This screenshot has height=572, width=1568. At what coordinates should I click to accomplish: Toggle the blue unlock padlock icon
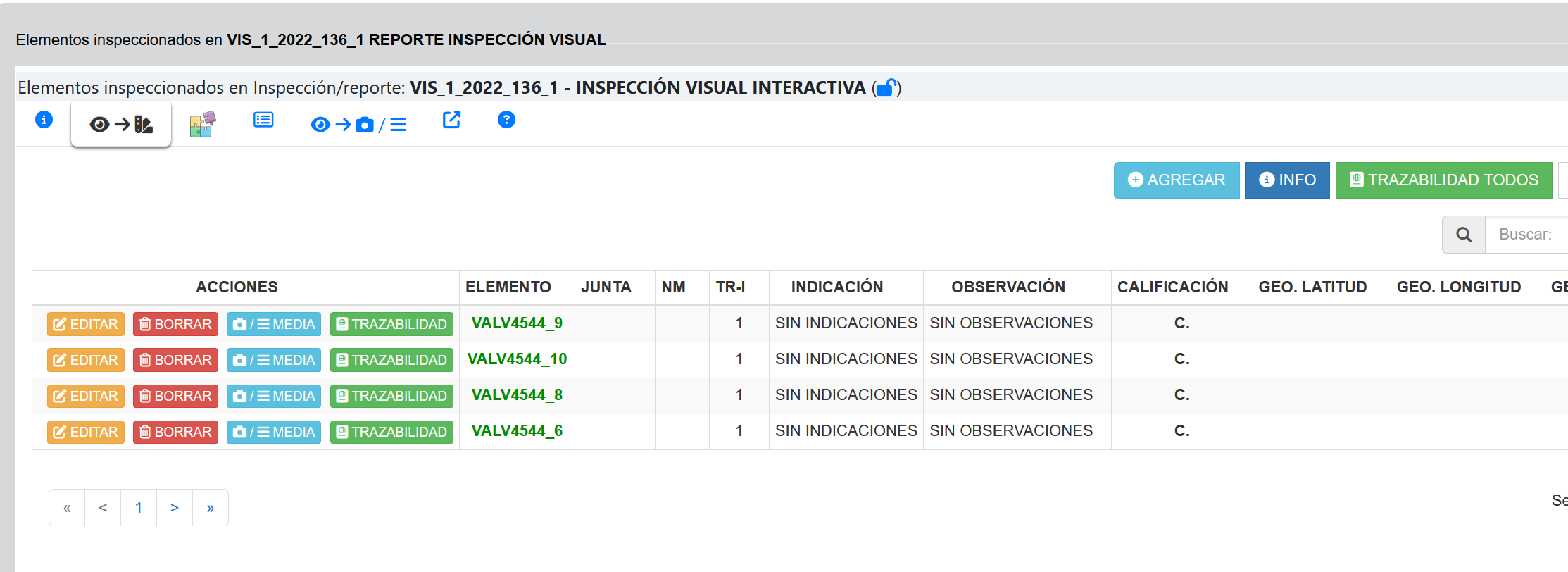click(x=886, y=87)
